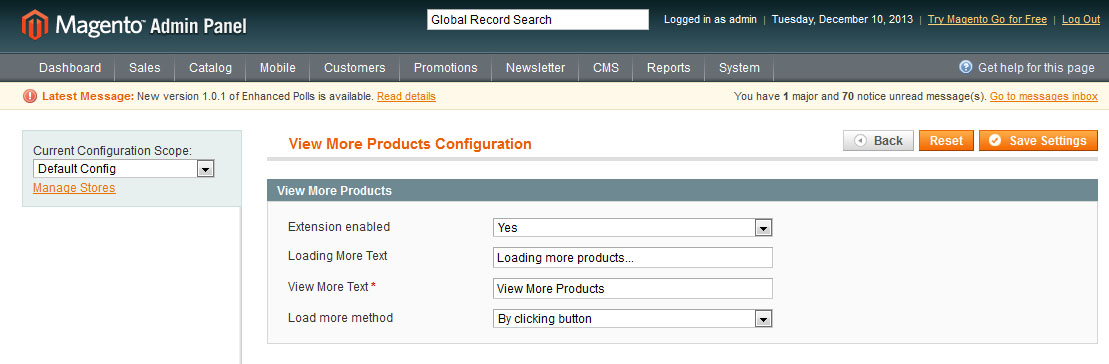
Task: Open the System menu
Action: click(x=739, y=68)
